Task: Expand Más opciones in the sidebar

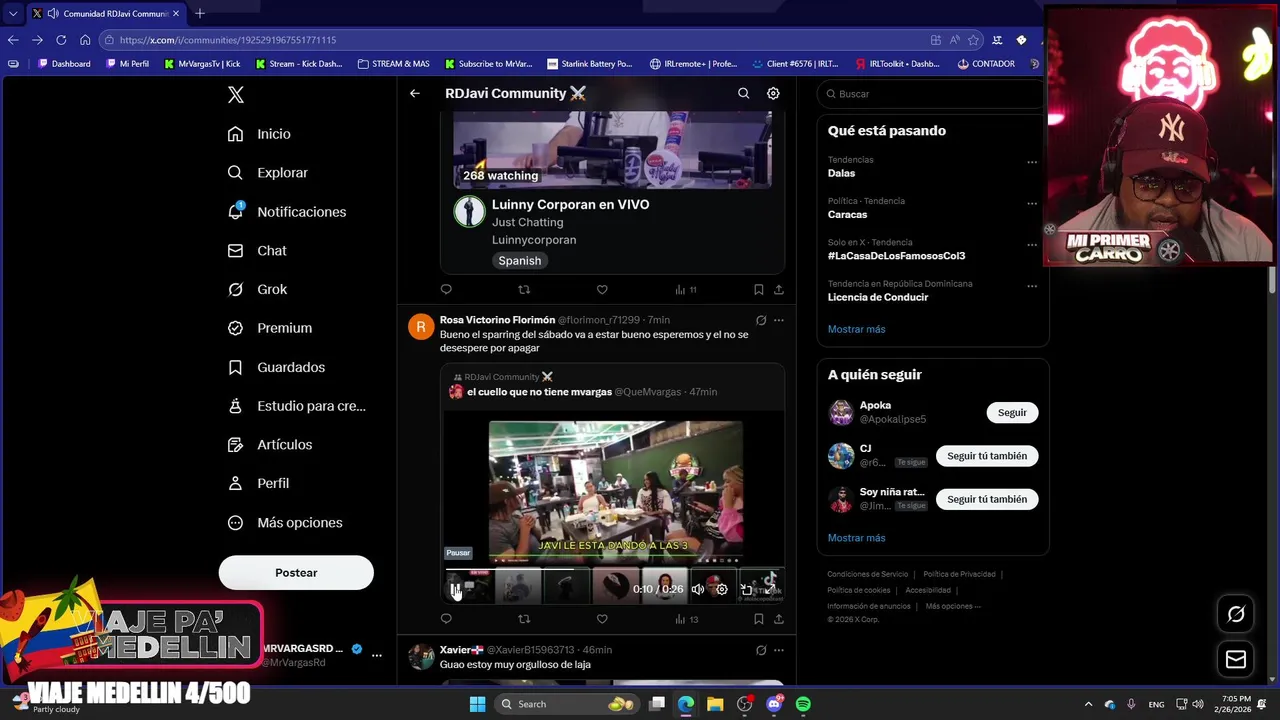Action: point(284,522)
